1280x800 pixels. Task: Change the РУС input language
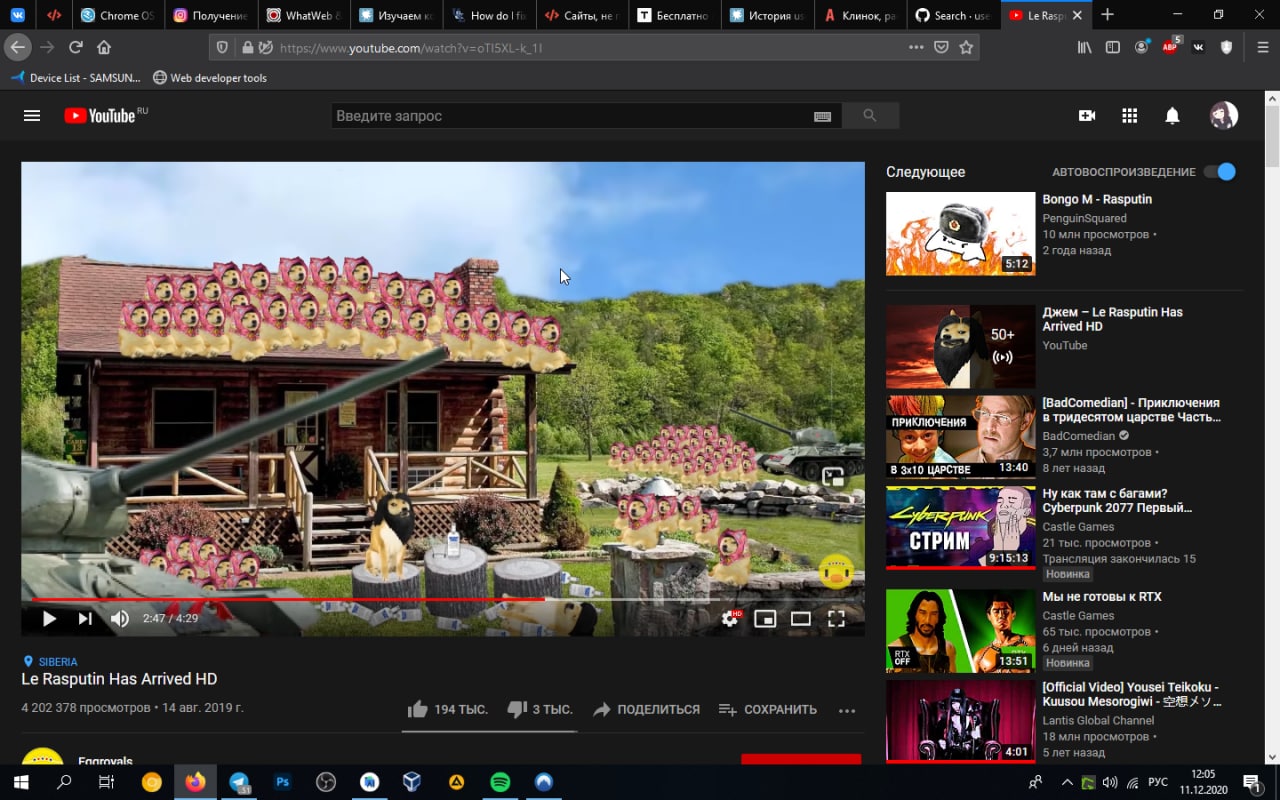coord(1157,782)
